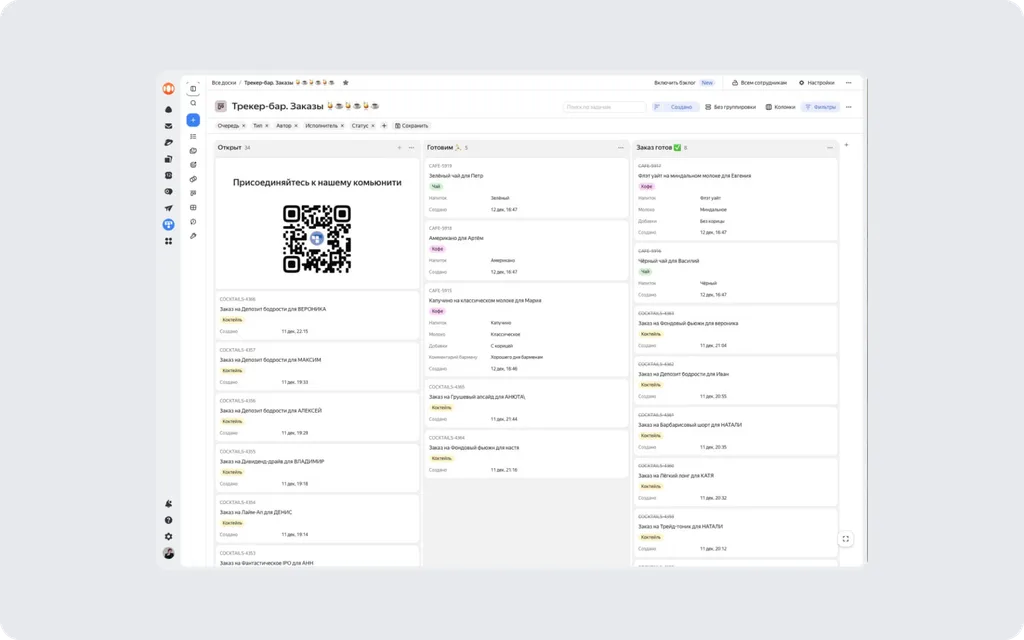Click the board icon beside Трекер-бар title

221,106
